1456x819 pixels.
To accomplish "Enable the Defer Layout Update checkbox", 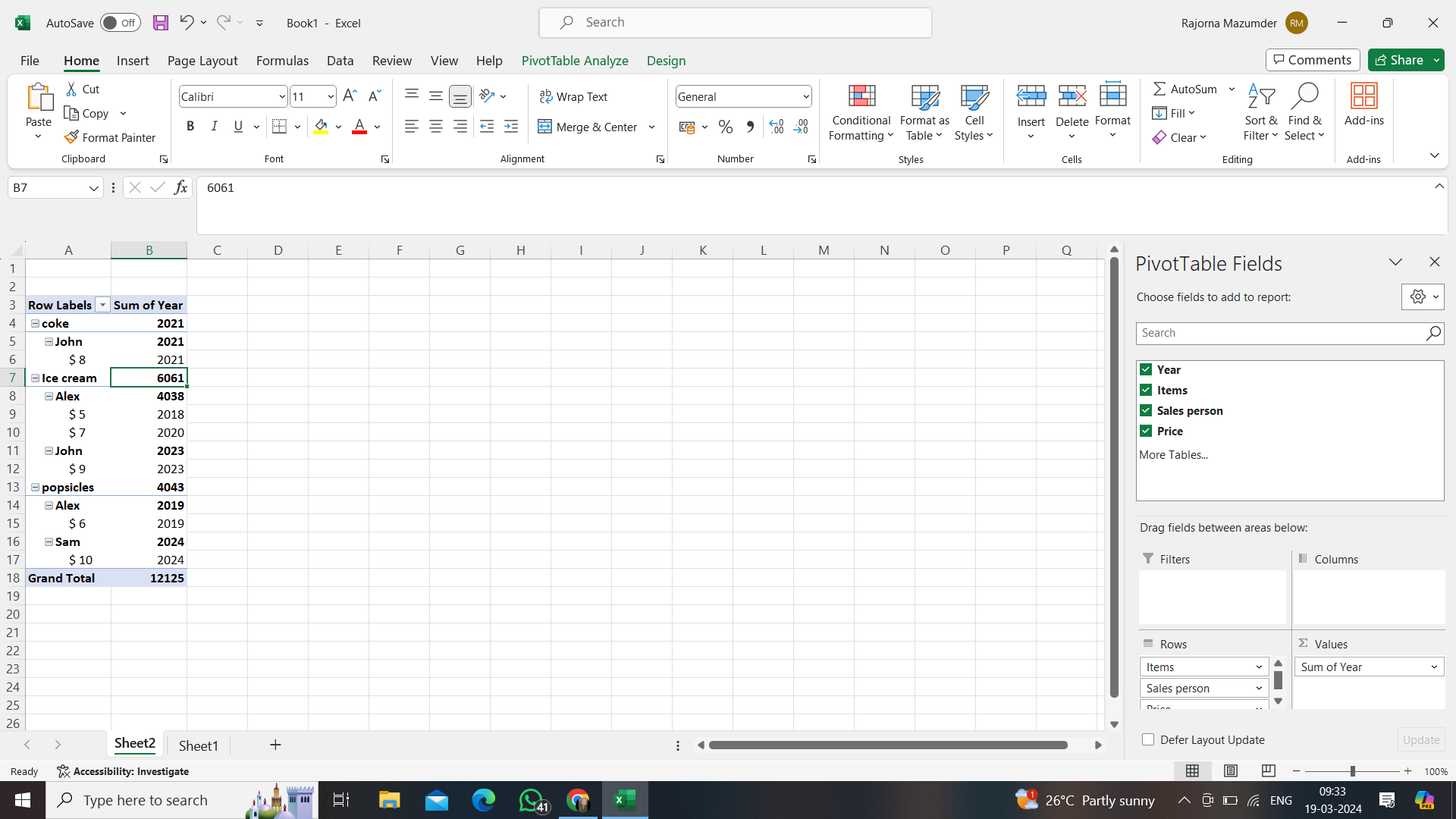I will tap(1148, 739).
